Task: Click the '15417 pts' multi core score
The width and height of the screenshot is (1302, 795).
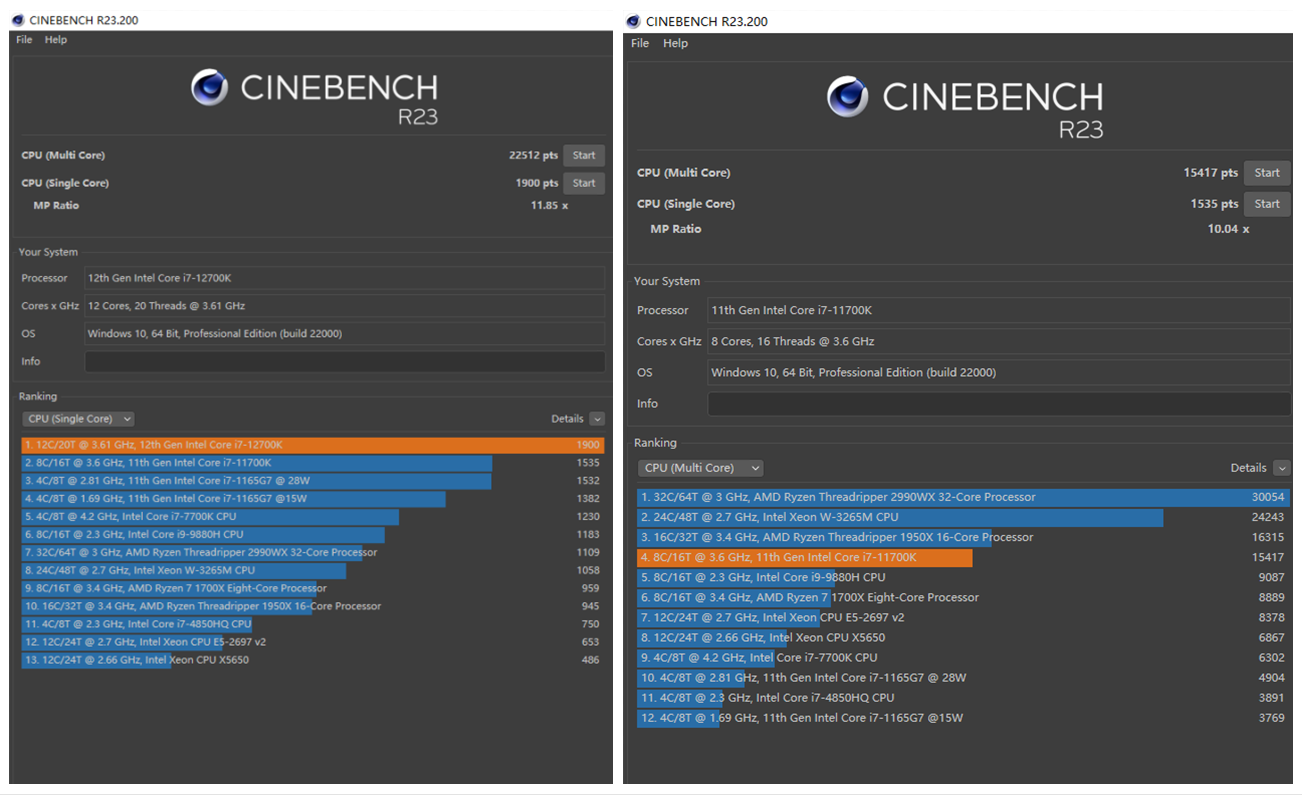Action: click(1211, 173)
